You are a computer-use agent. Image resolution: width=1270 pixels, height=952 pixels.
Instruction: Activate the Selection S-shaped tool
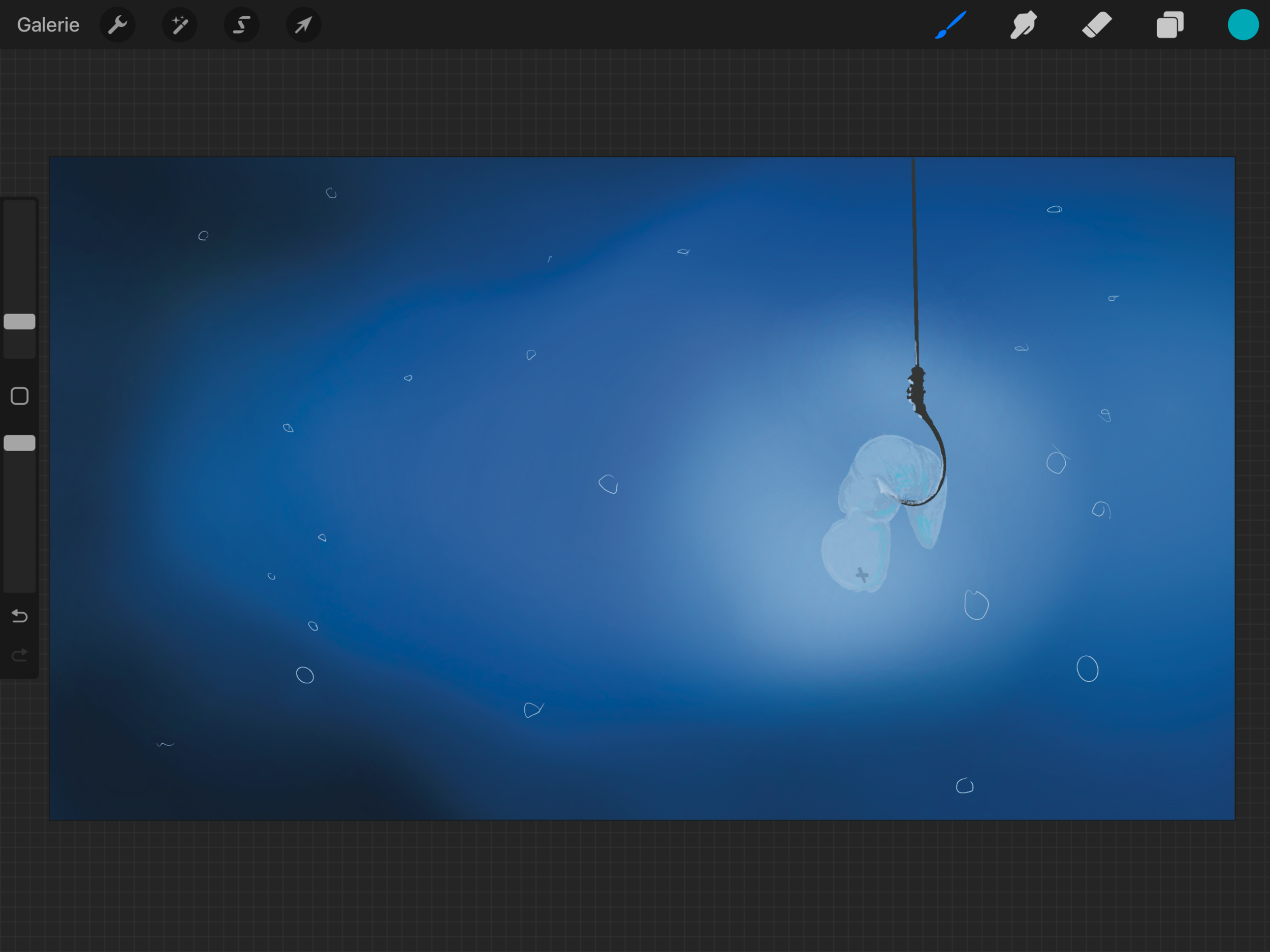pyautogui.click(x=242, y=25)
